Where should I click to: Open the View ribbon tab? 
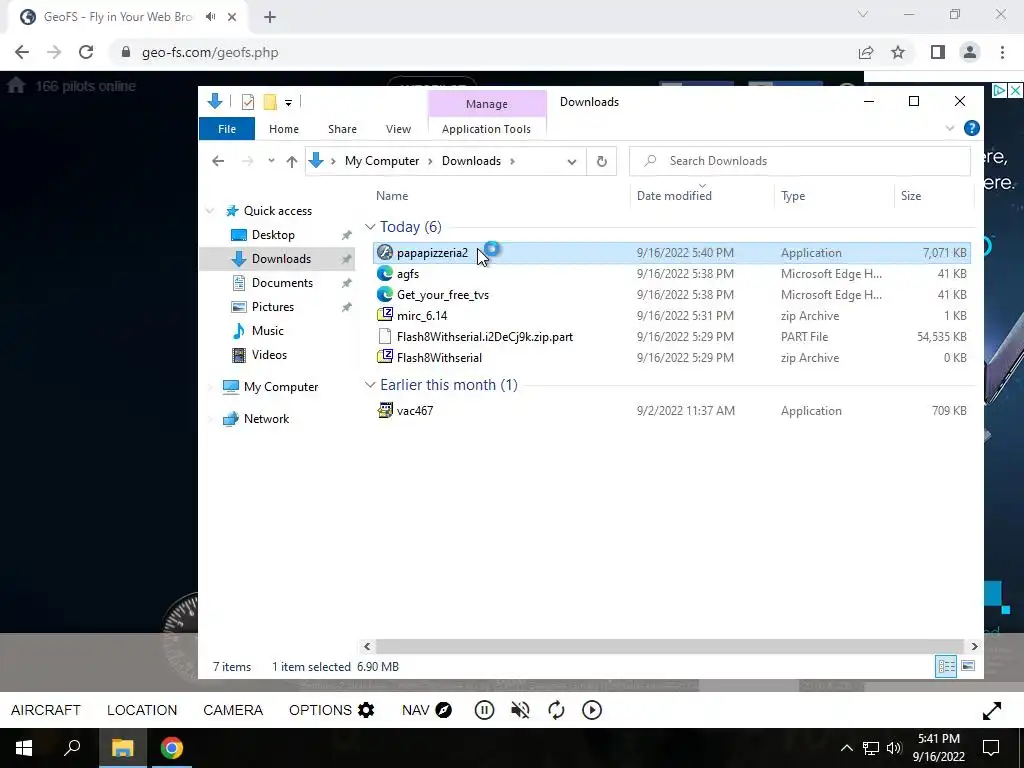coord(398,129)
